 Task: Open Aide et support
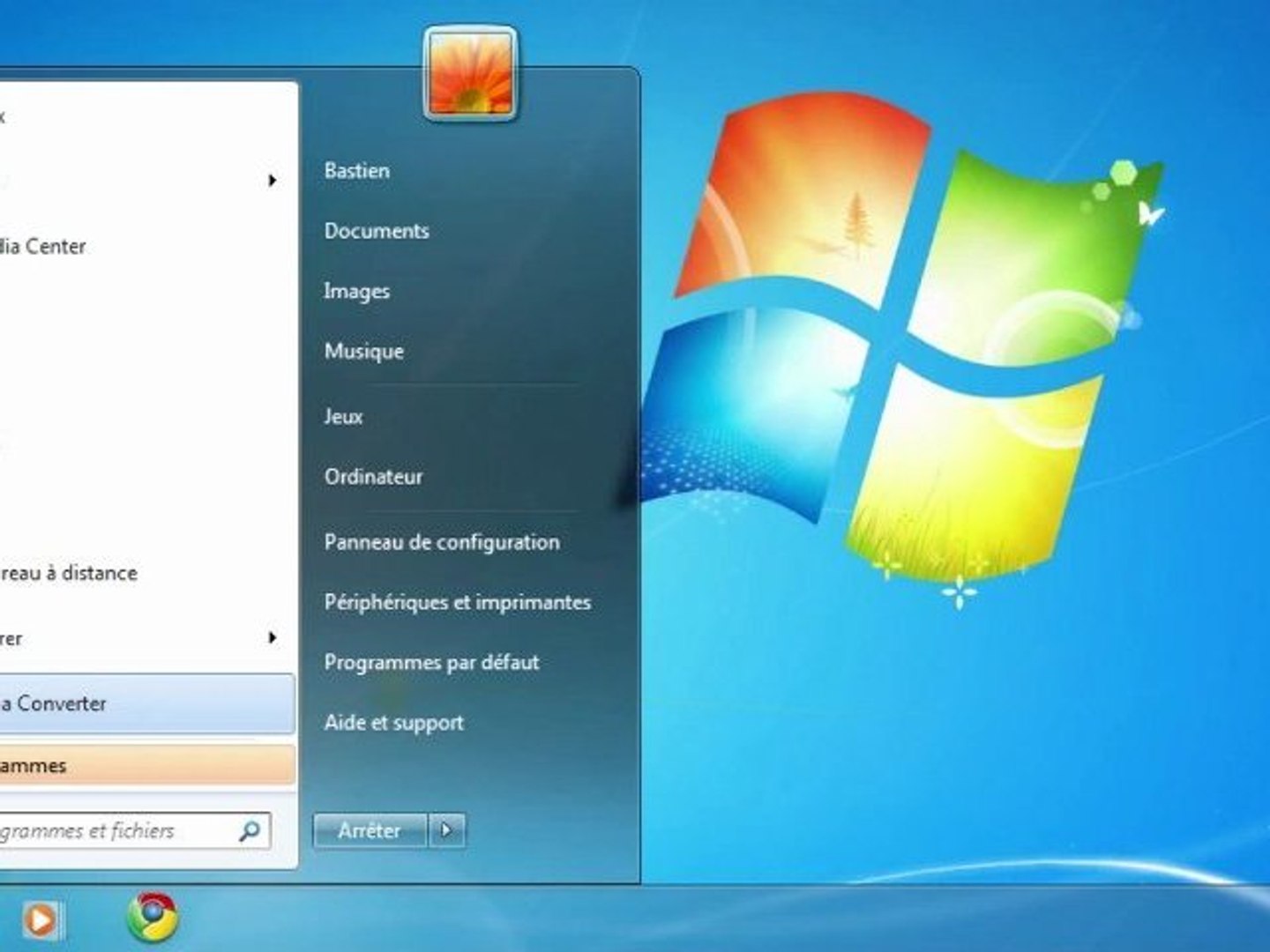point(393,723)
